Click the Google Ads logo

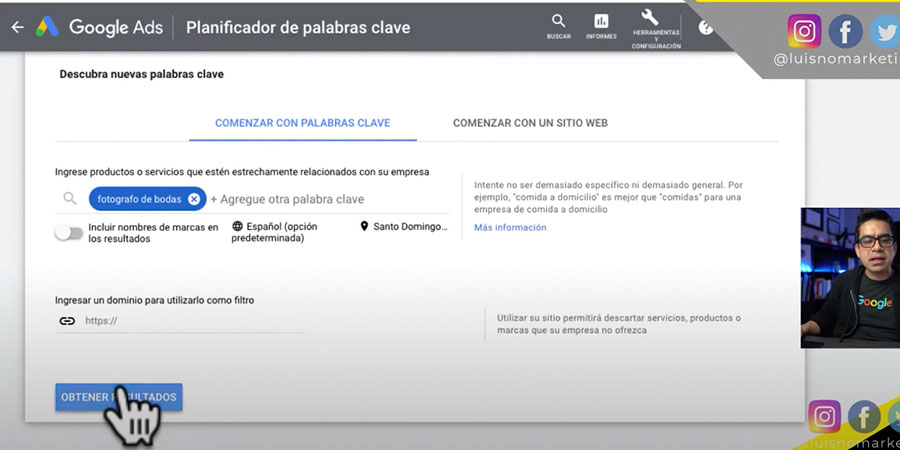[x=47, y=27]
